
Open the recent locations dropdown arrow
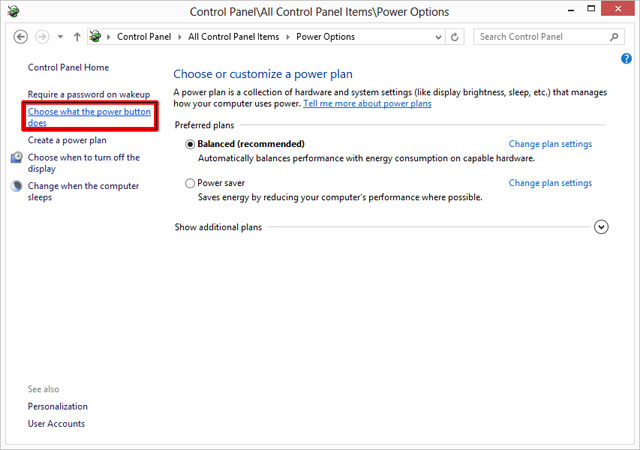pyautogui.click(x=60, y=37)
